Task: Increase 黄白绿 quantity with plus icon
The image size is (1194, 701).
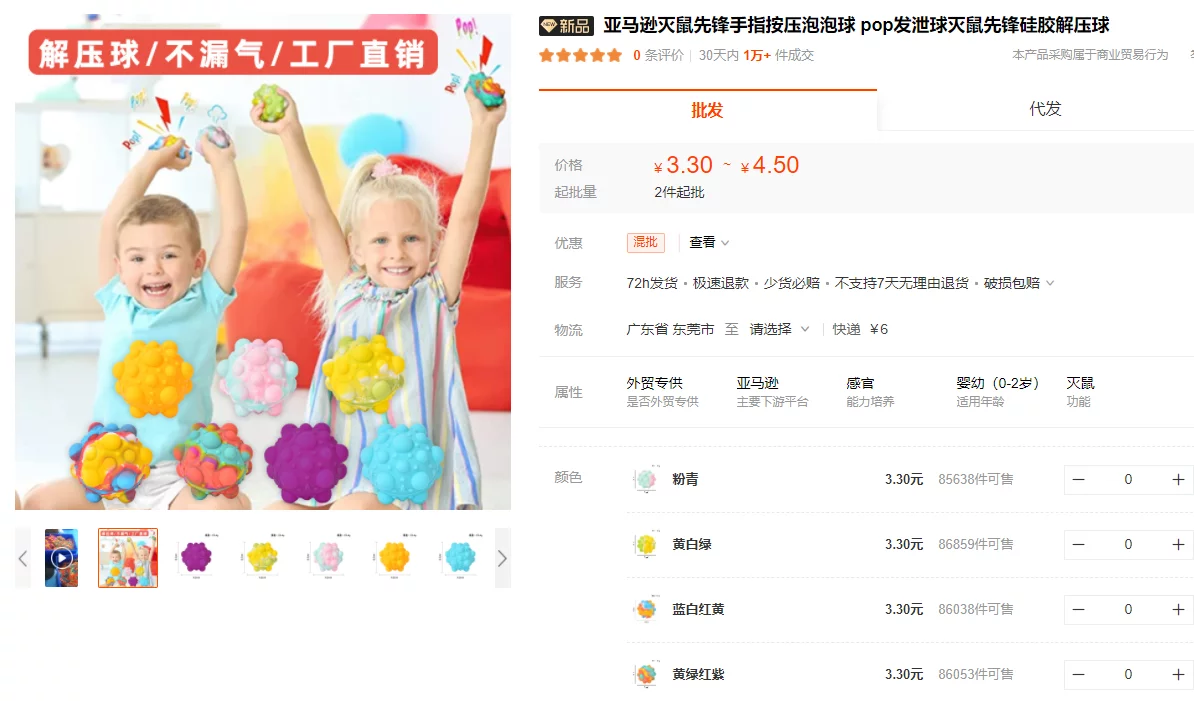Action: tap(1178, 545)
